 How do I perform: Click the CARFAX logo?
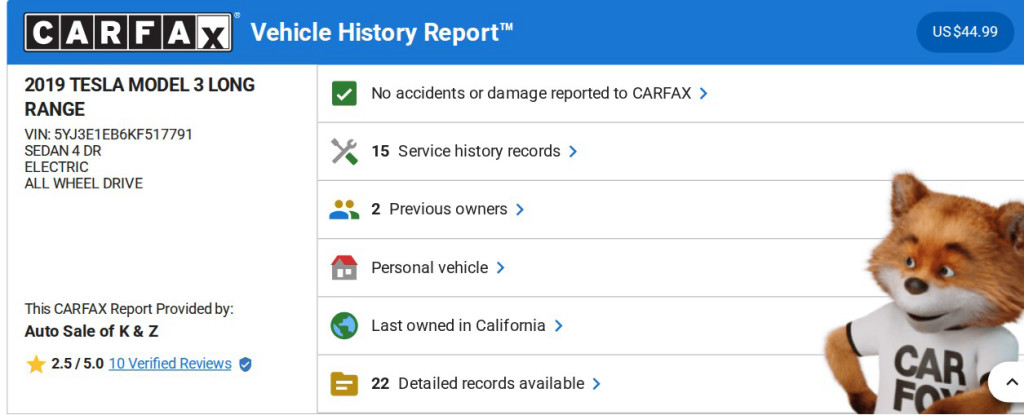tap(129, 32)
